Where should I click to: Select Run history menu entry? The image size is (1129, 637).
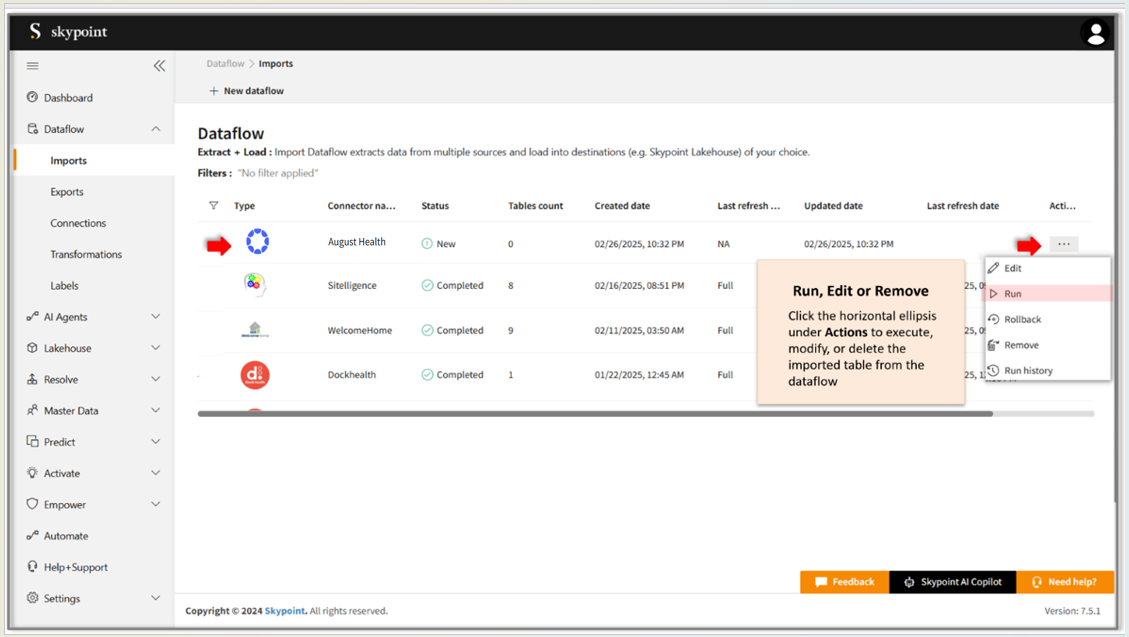1028,371
